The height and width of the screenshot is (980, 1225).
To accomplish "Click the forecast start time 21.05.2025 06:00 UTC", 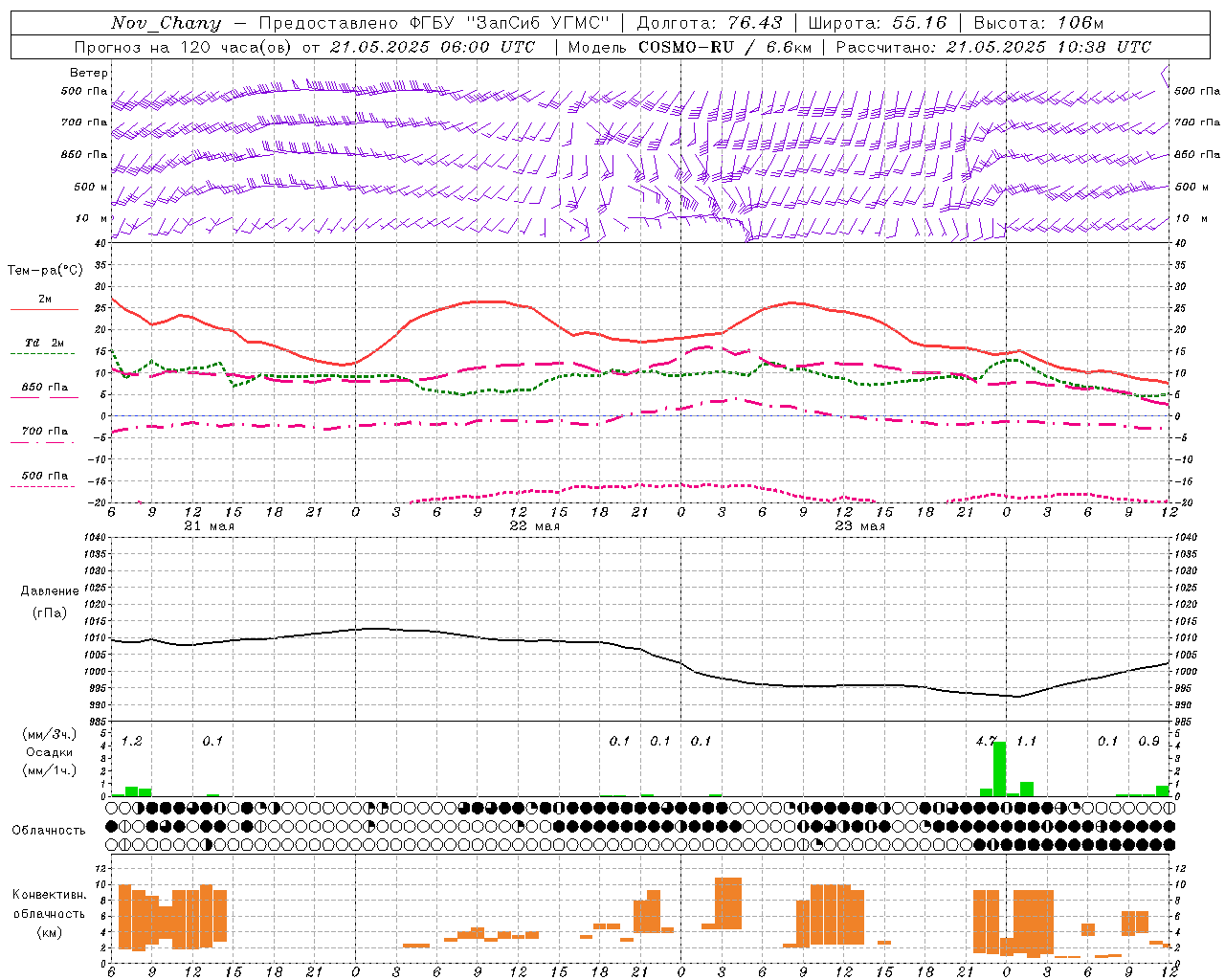I will [432, 47].
